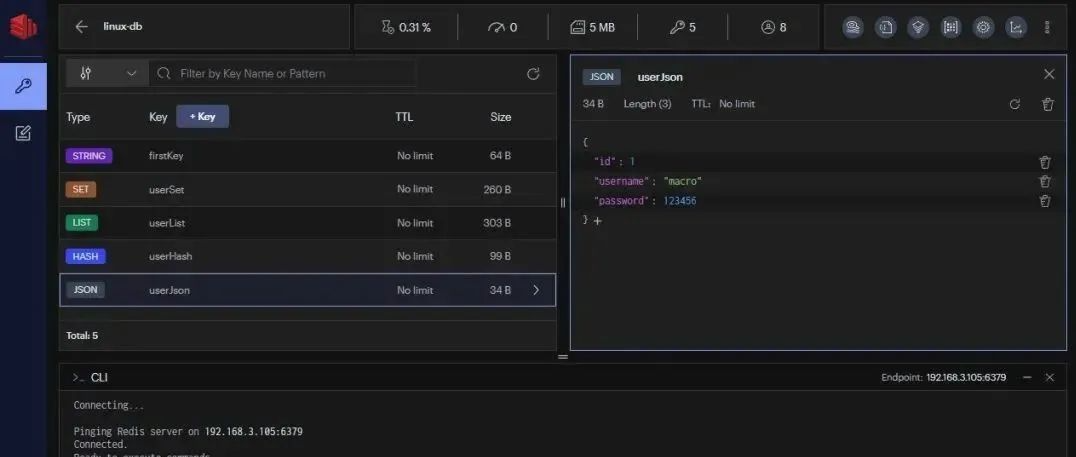Edit the id value 1
This screenshot has width=1076, height=457.
click(x=632, y=162)
